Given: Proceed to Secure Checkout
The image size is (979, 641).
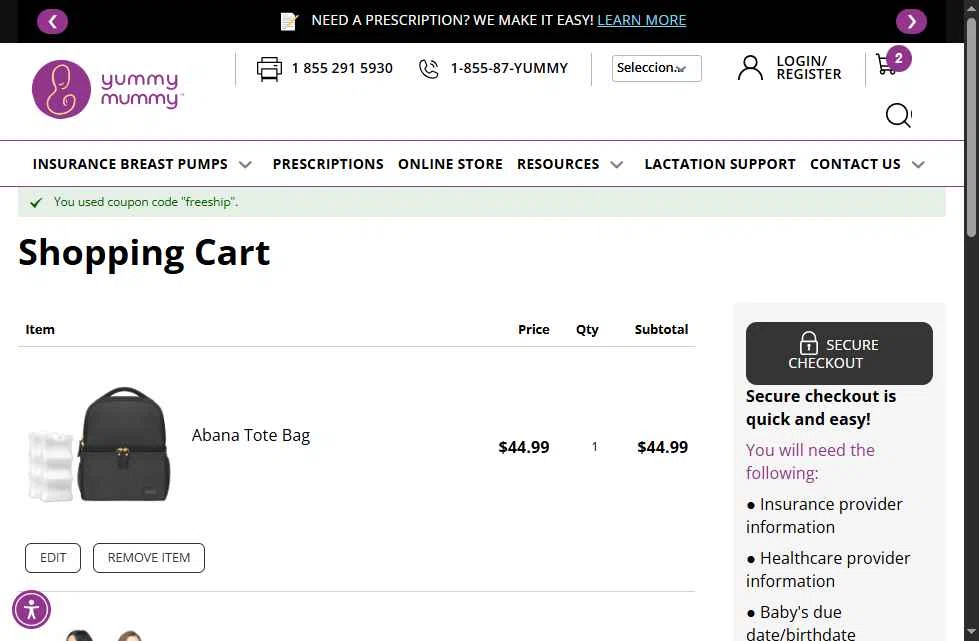Looking at the screenshot, I should [839, 353].
